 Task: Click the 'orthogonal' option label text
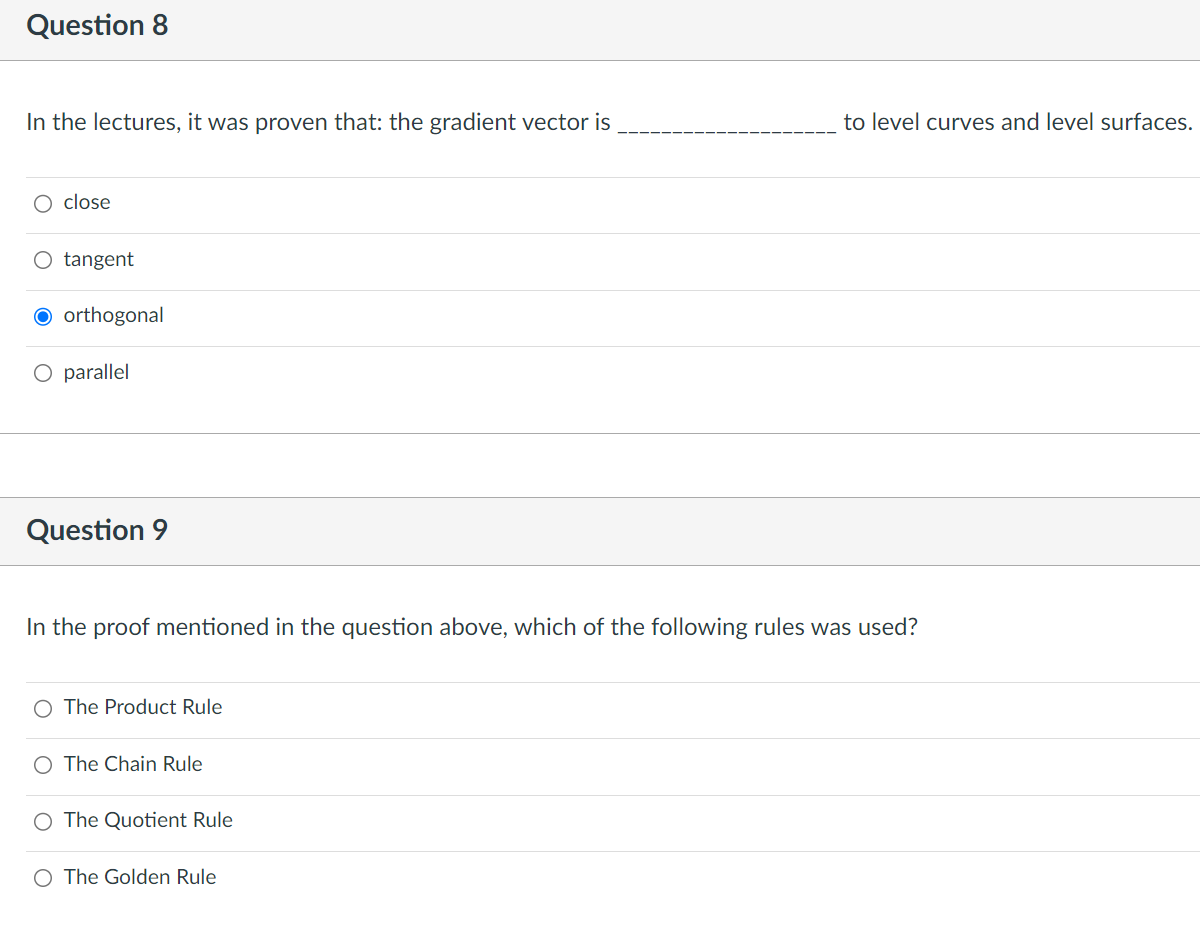(x=113, y=315)
